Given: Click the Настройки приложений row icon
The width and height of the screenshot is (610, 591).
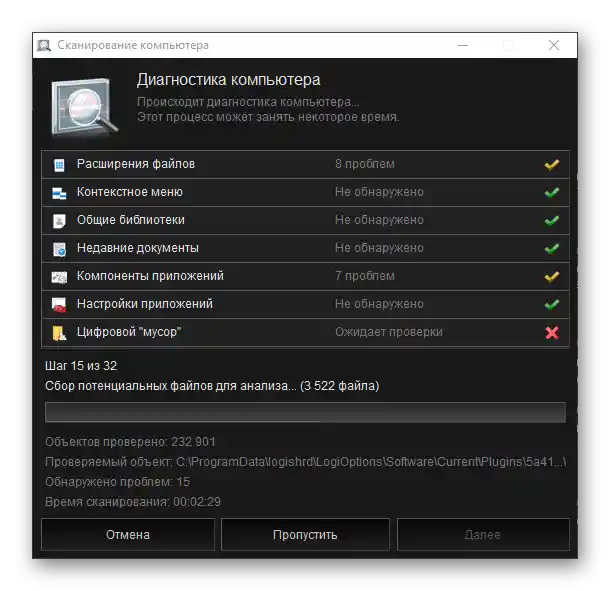Looking at the screenshot, I should 59,305.
